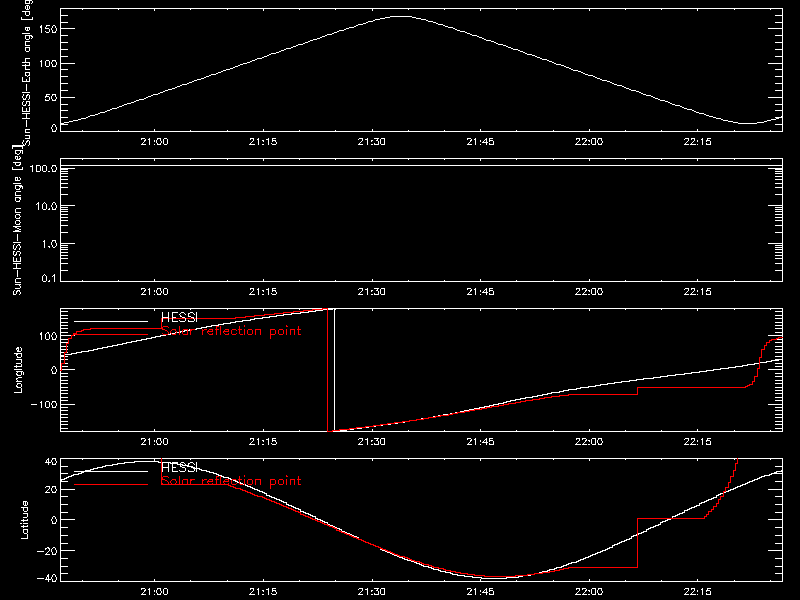Viewport: 800px width, 600px height.
Task: Click the "-100" tick on Longitude axis
Action: coord(44,404)
